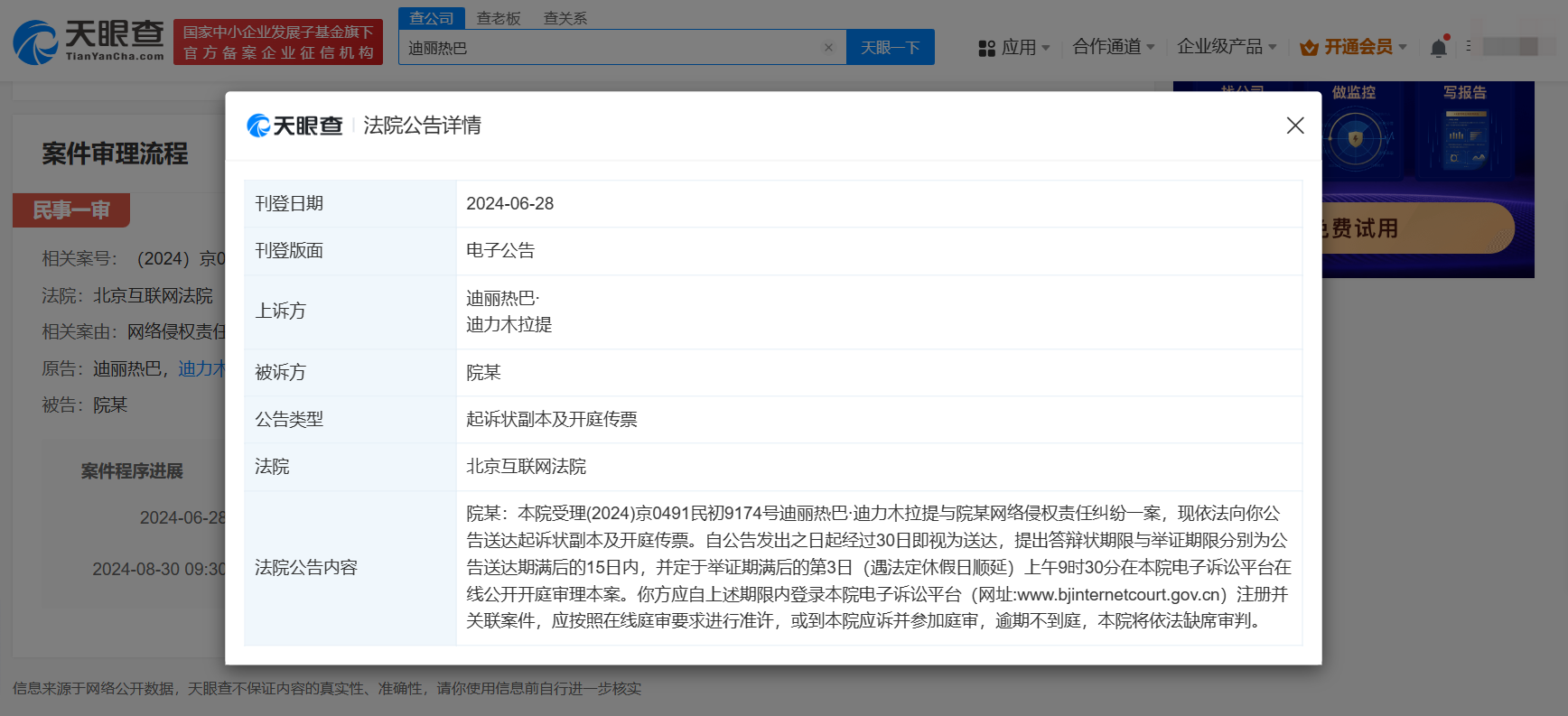Click 北京互联网法院 in dialog table

(526, 467)
